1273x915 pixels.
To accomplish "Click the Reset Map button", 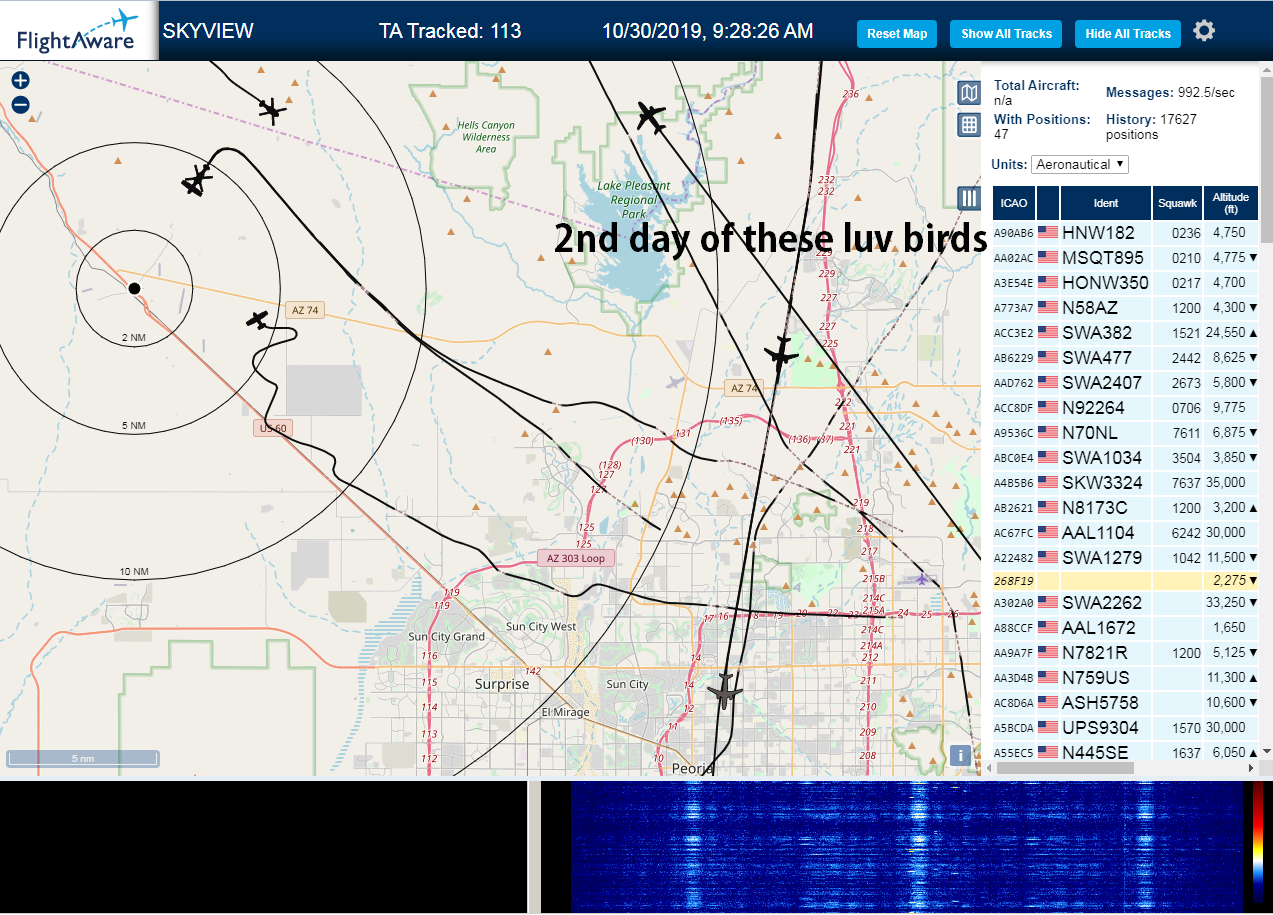I will 897,33.
